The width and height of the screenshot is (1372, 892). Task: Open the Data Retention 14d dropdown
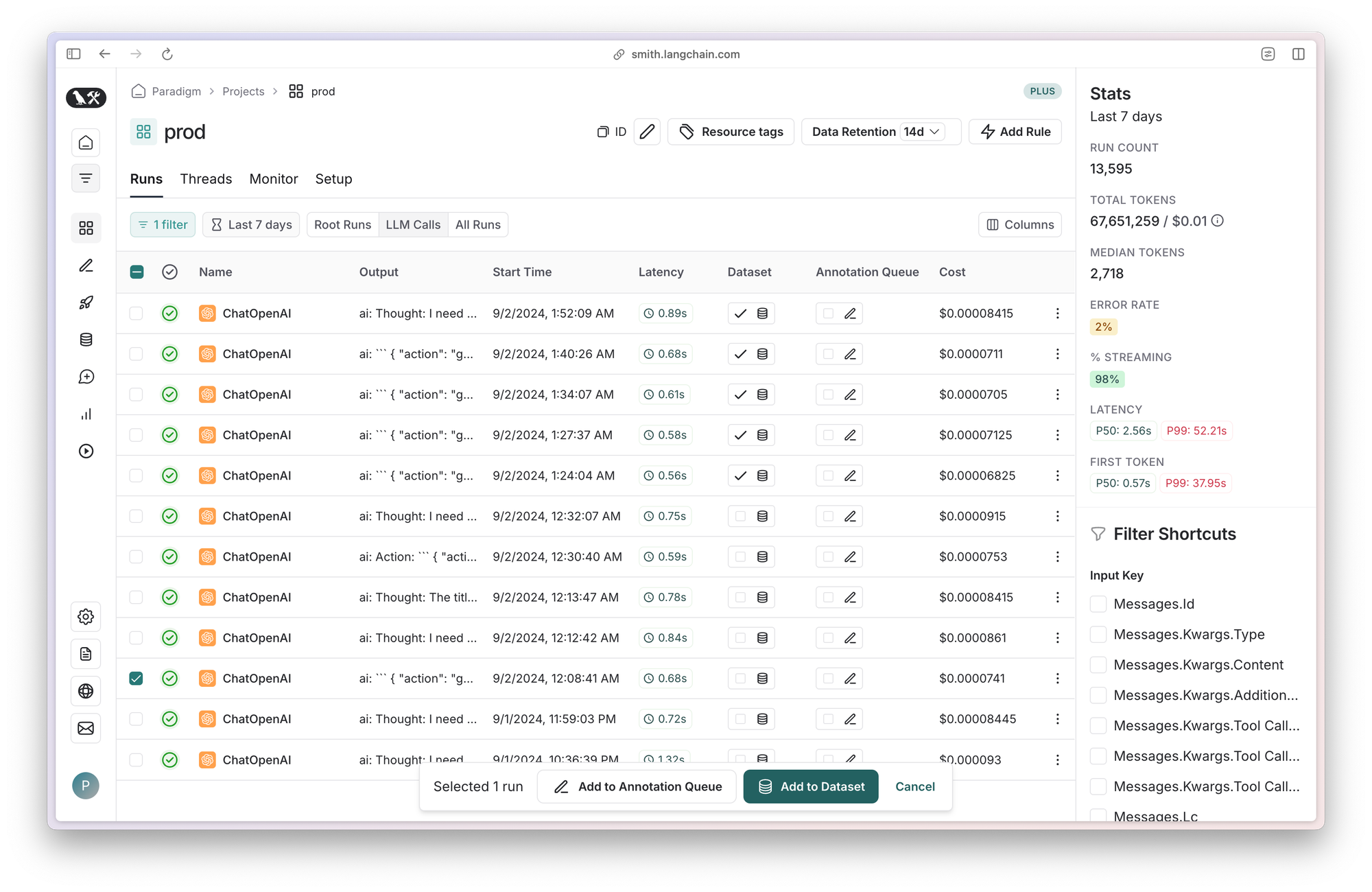click(923, 132)
